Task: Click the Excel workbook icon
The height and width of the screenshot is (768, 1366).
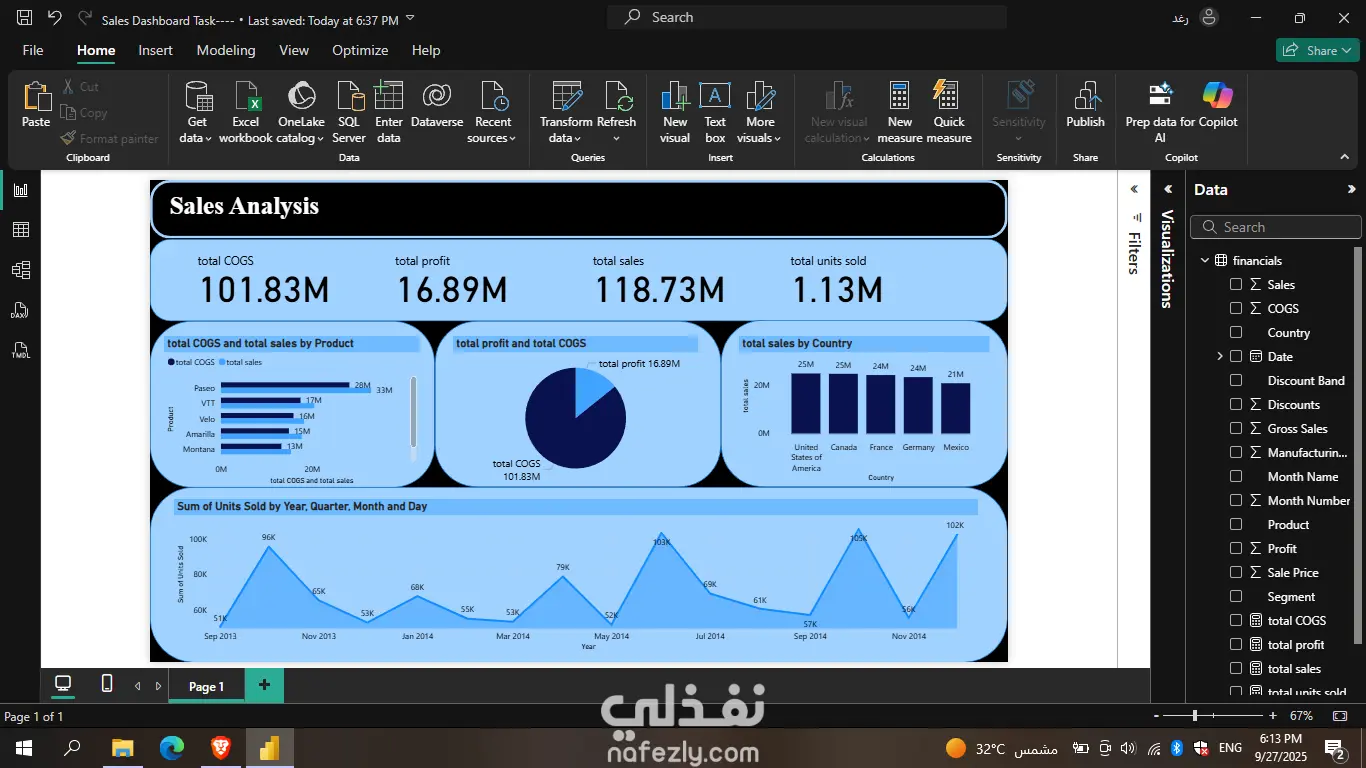Action: point(246,96)
